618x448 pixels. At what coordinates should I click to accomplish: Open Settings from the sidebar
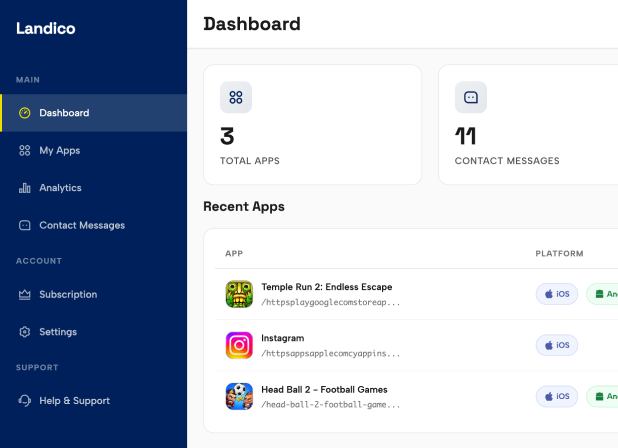(x=93, y=332)
